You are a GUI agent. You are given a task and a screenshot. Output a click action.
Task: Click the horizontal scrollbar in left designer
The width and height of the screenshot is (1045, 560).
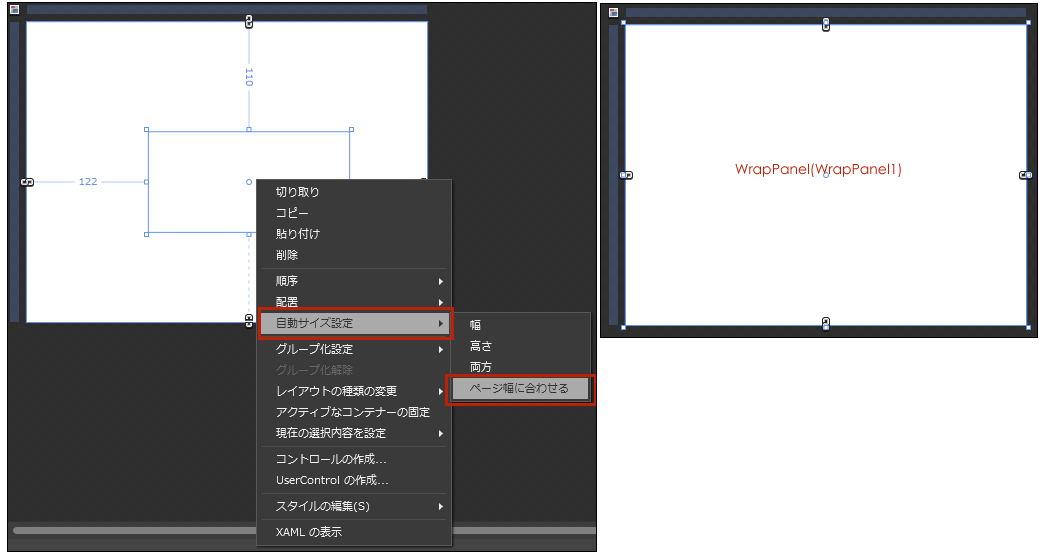134,531
